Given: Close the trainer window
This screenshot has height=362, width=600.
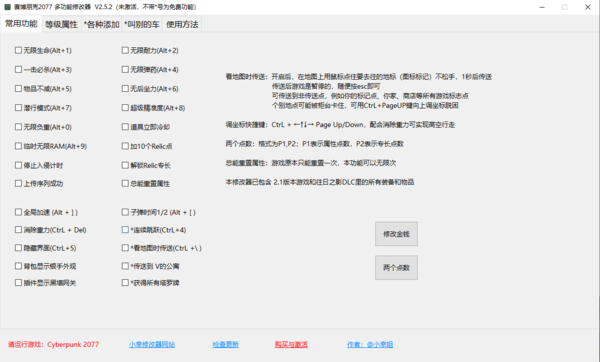Looking at the screenshot, I should click(588, 7).
